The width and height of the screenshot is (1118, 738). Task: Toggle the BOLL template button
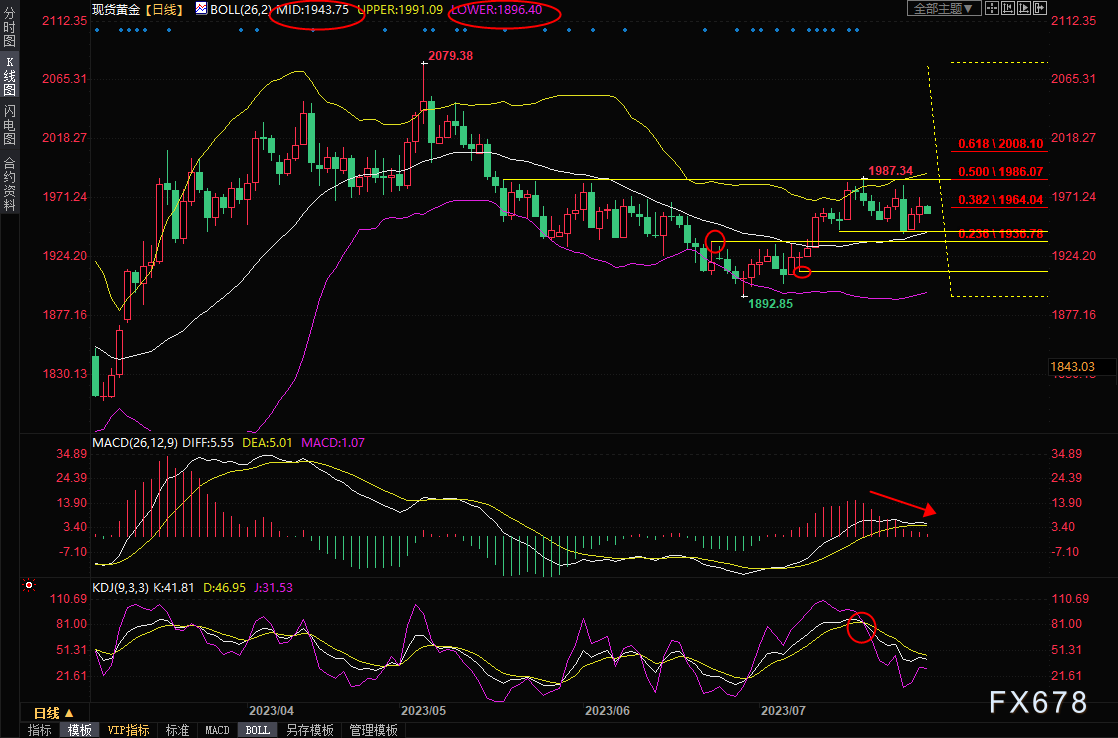257,730
